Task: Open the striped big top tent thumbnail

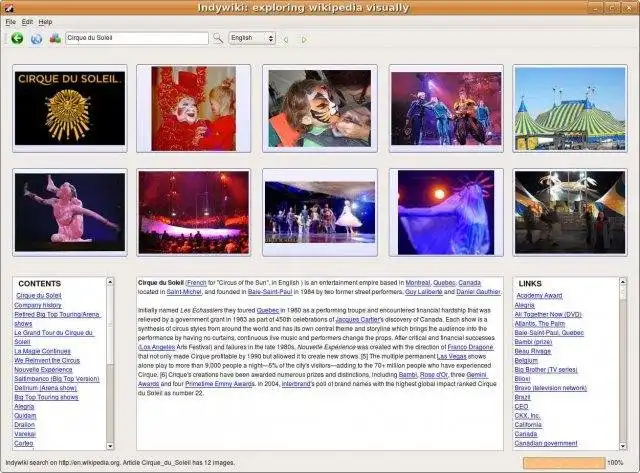Action: (x=570, y=108)
